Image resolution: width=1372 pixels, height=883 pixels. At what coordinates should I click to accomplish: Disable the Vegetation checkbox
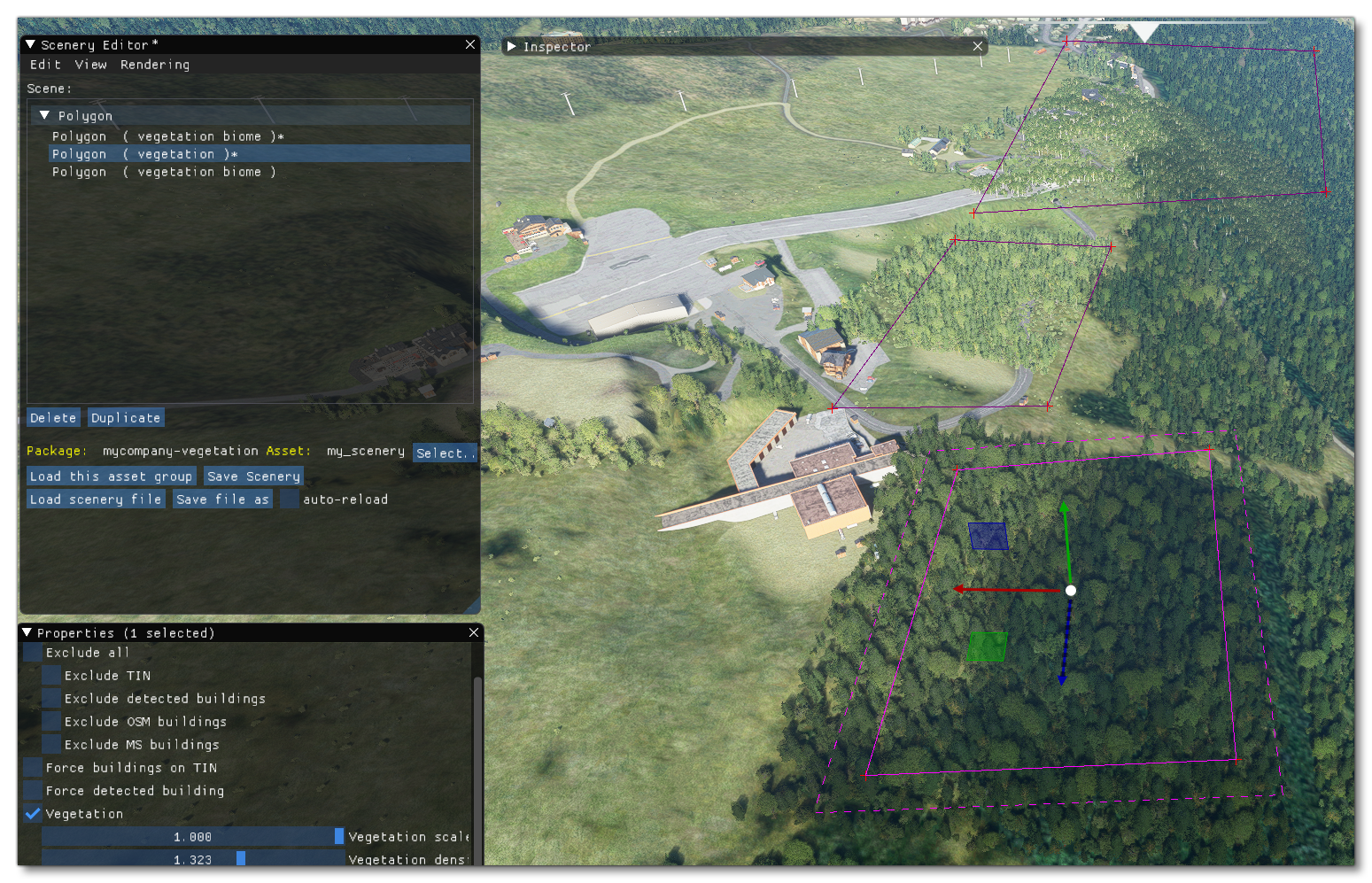pyautogui.click(x=33, y=813)
